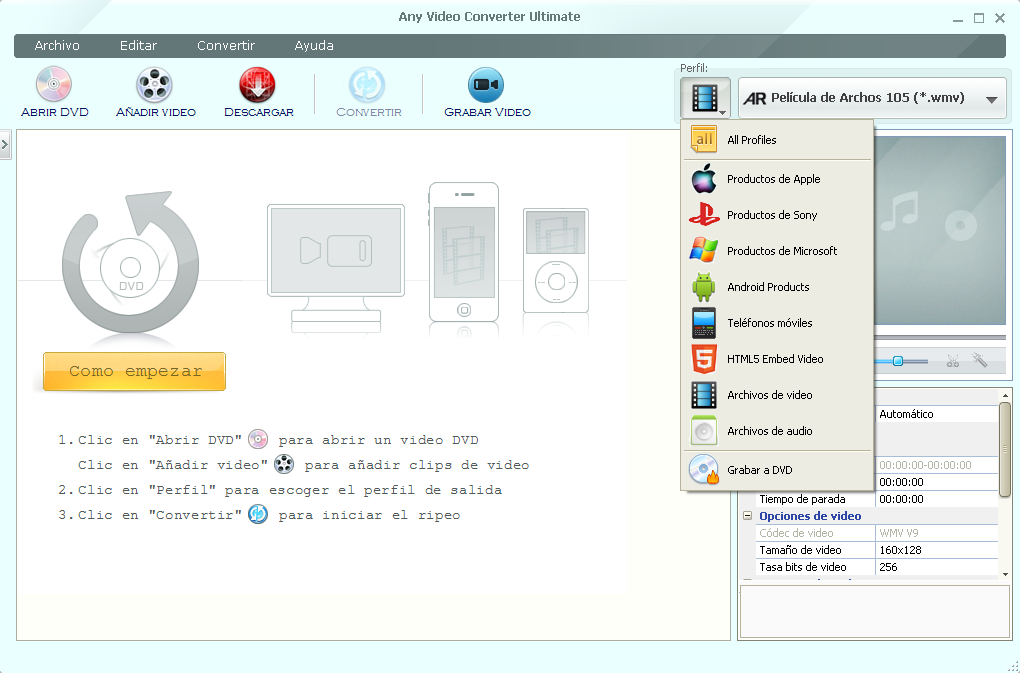Image resolution: width=1020 pixels, height=673 pixels.
Task: Adjust the audio volume slider
Action: pos(898,360)
